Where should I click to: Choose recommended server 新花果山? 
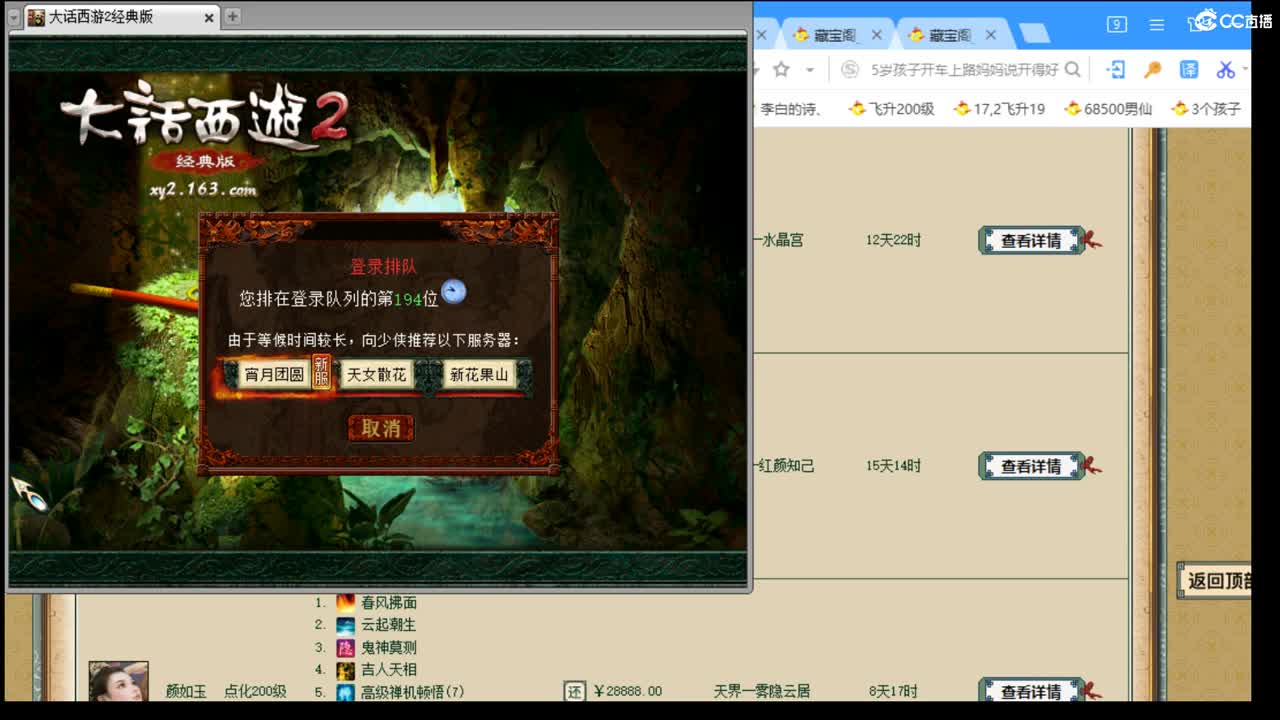479,375
